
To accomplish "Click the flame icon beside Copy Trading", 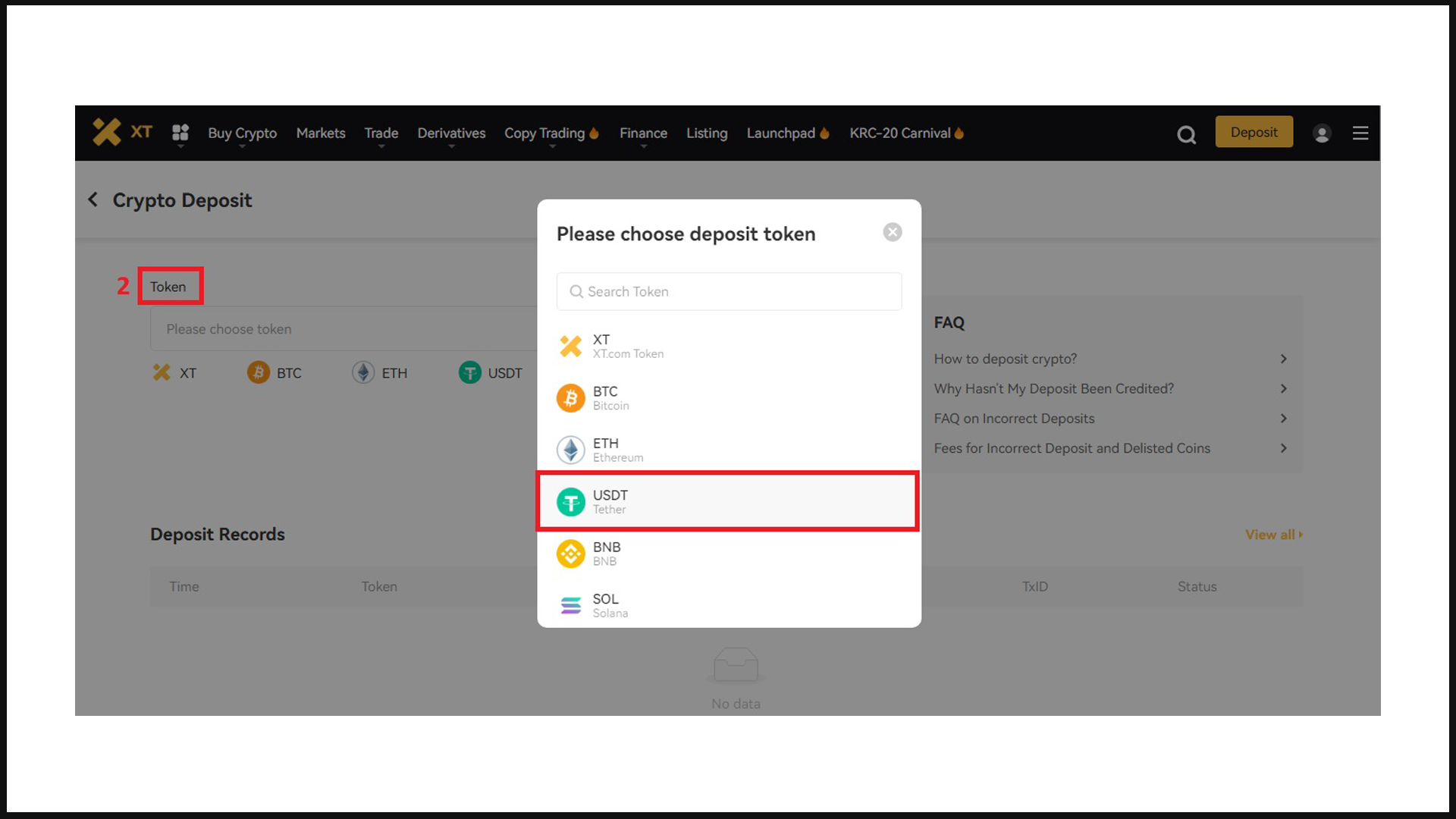I will [x=594, y=133].
